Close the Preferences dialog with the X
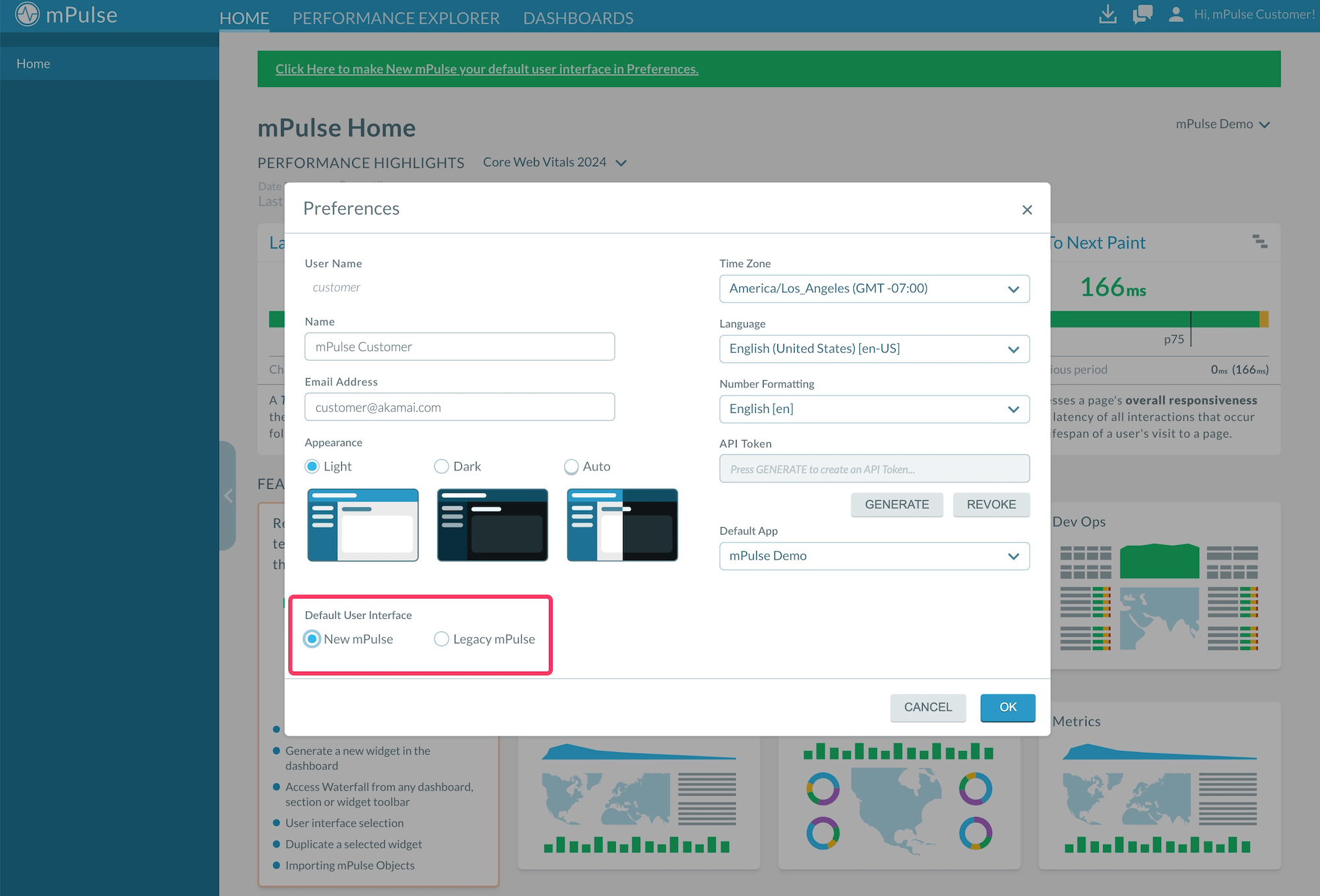The height and width of the screenshot is (896, 1320). click(x=1027, y=210)
